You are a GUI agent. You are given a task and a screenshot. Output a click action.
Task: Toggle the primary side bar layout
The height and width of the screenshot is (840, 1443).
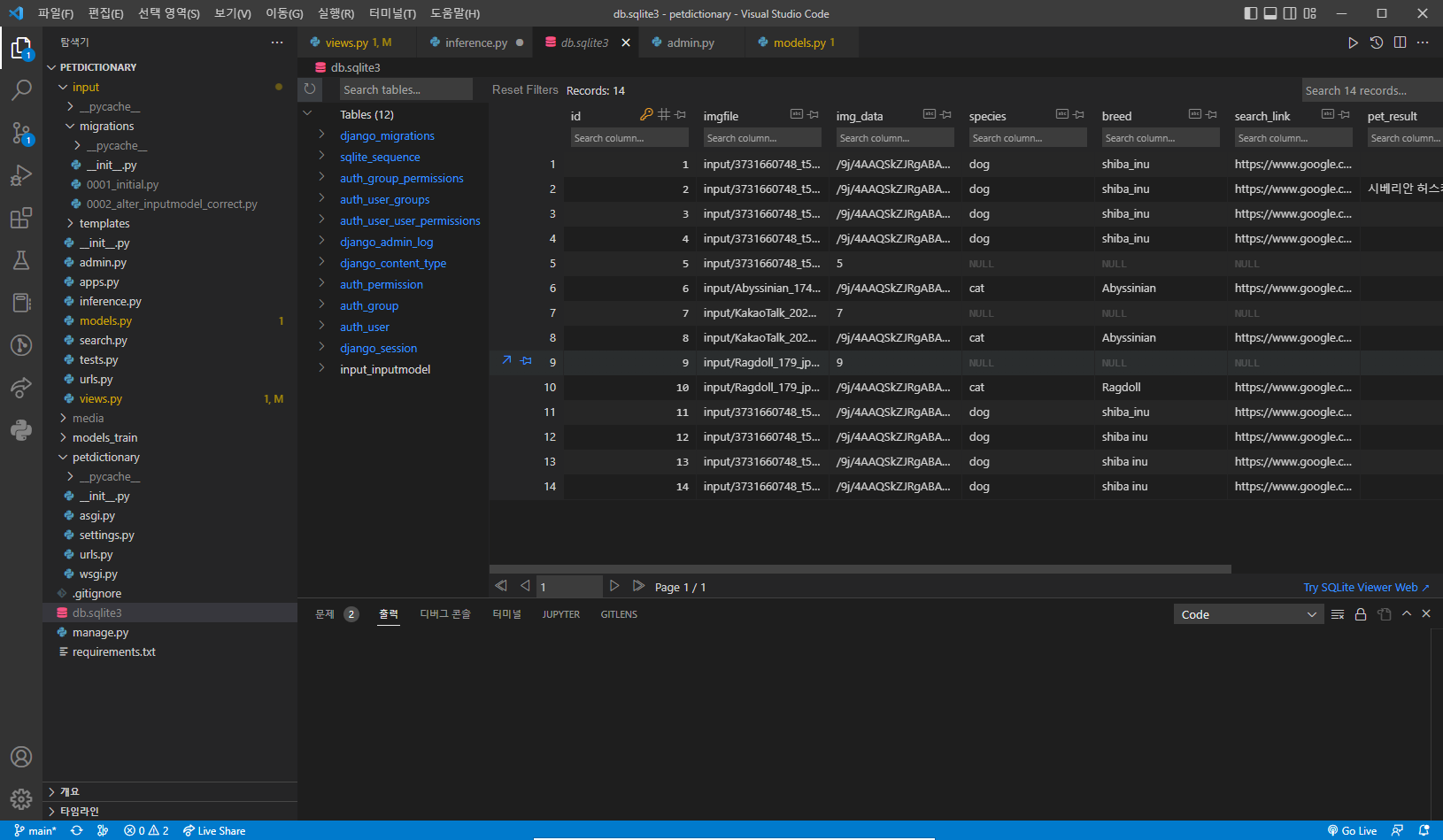pyautogui.click(x=1250, y=13)
